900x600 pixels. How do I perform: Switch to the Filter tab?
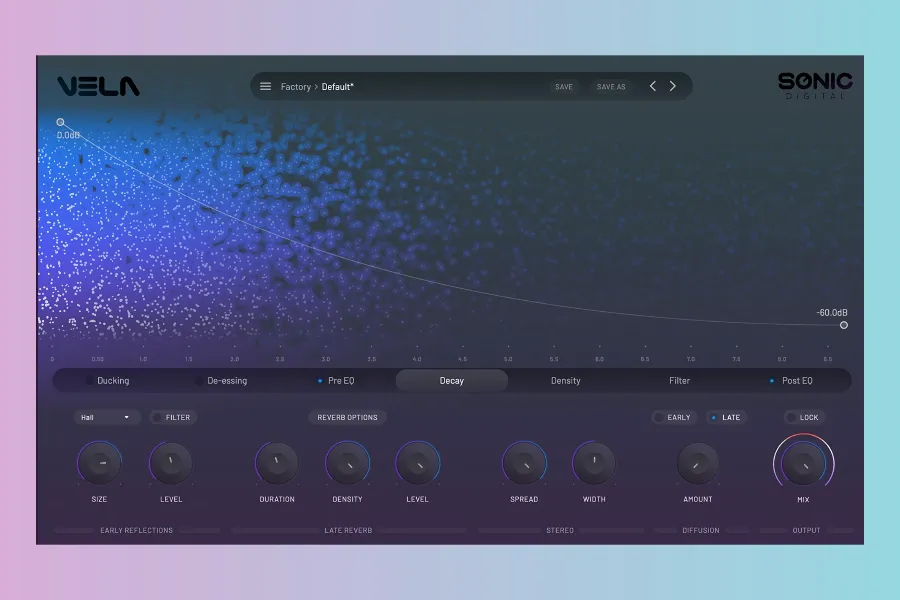[x=679, y=381]
